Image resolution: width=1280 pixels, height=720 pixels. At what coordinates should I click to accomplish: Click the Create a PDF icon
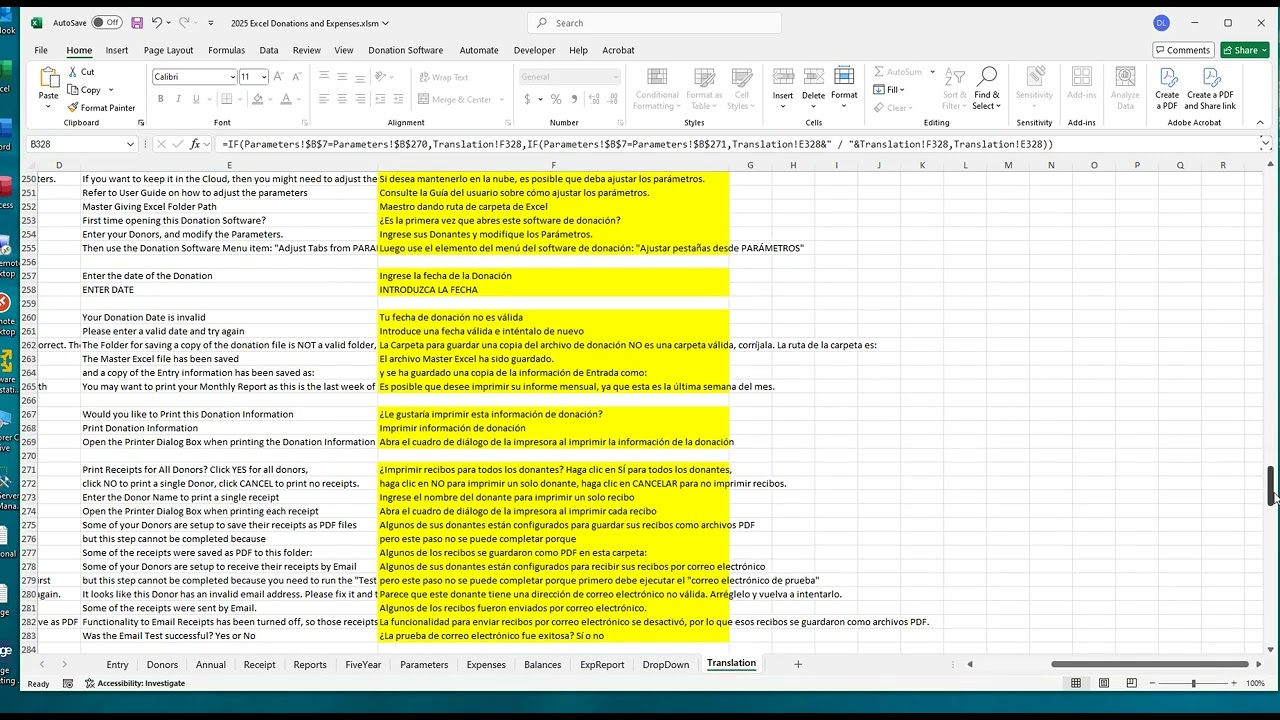[1167, 78]
